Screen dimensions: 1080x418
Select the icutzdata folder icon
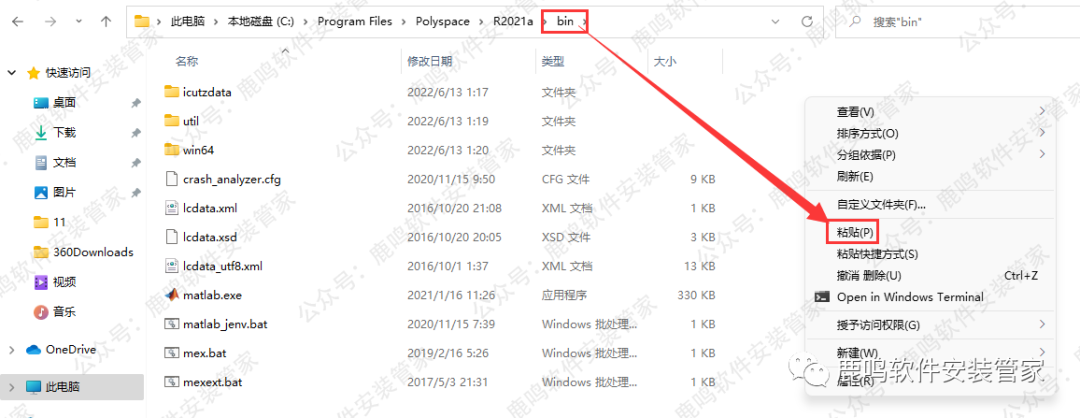(x=172, y=91)
